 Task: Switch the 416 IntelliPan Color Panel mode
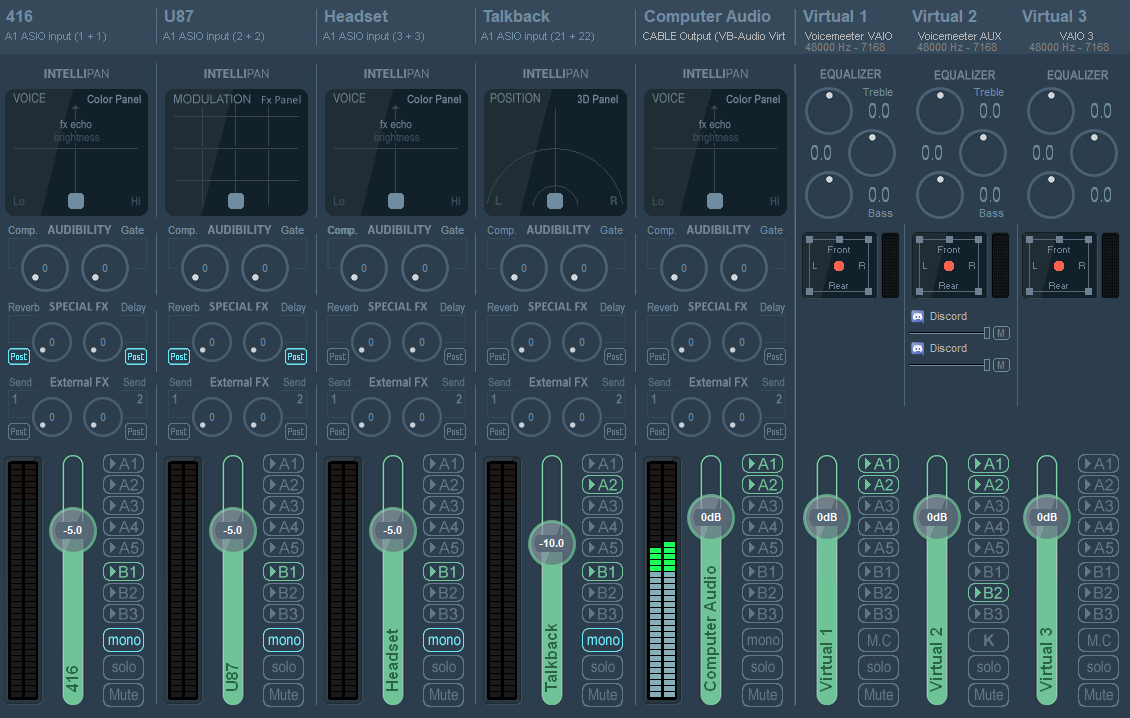pyautogui.click(x=114, y=99)
